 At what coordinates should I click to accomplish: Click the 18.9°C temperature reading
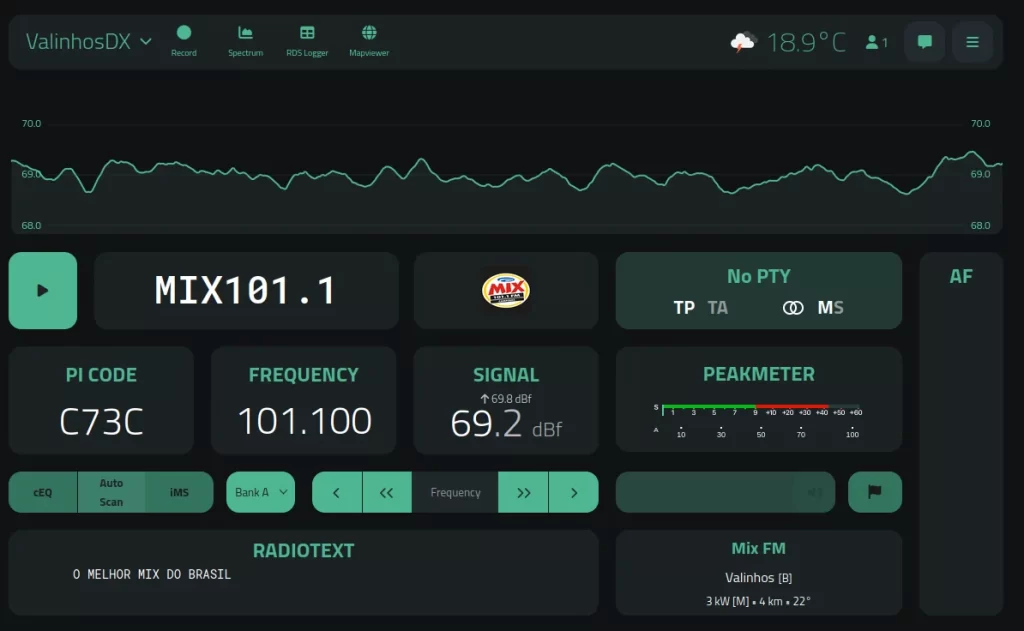(x=807, y=42)
